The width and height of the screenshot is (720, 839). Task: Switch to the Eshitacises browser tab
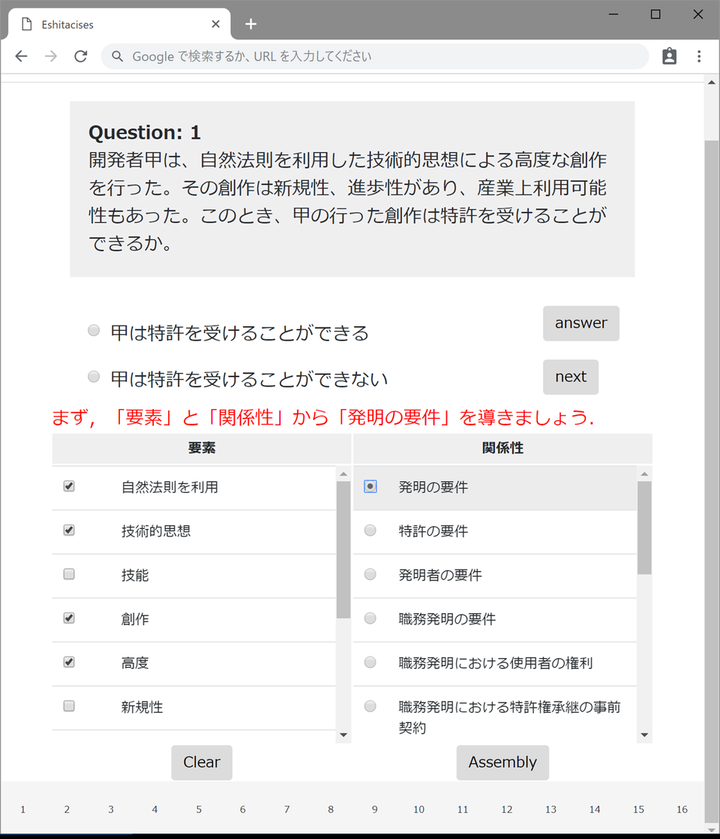120,24
